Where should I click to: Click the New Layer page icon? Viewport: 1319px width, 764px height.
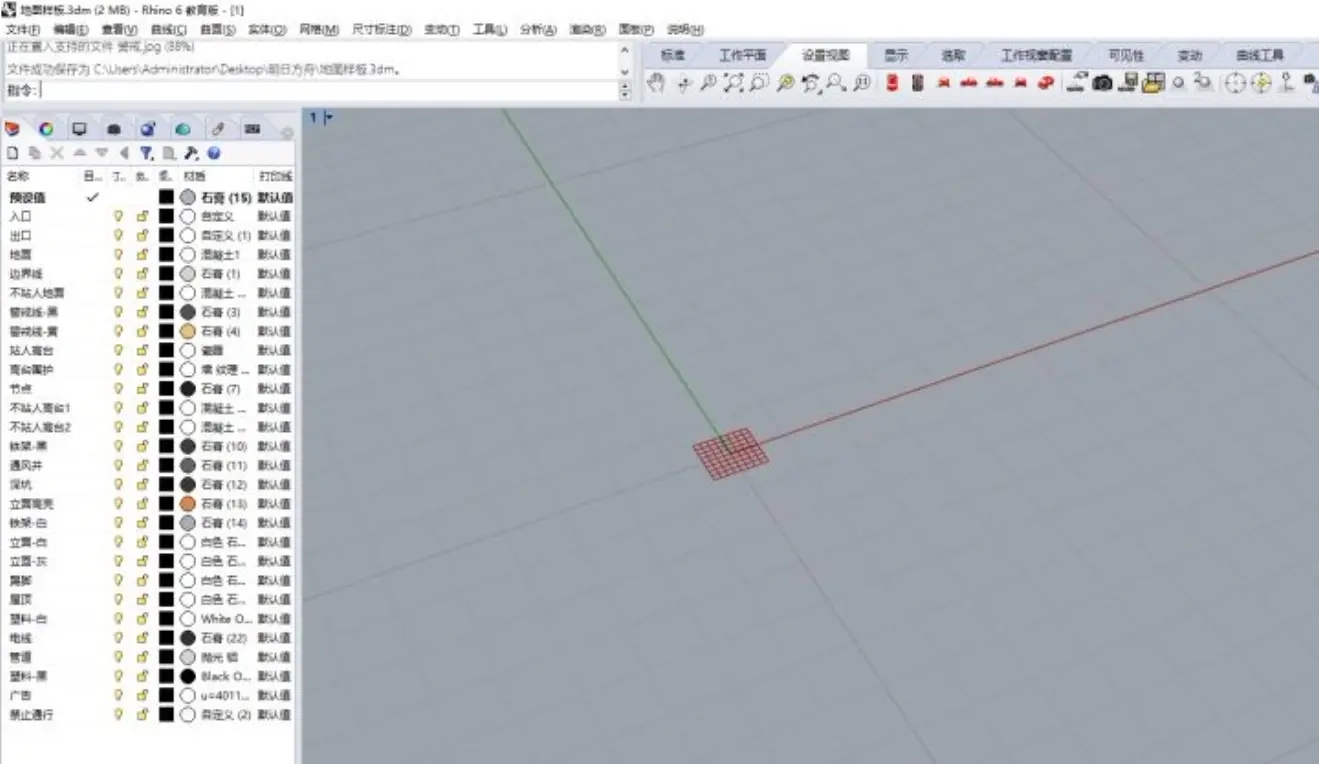13,153
